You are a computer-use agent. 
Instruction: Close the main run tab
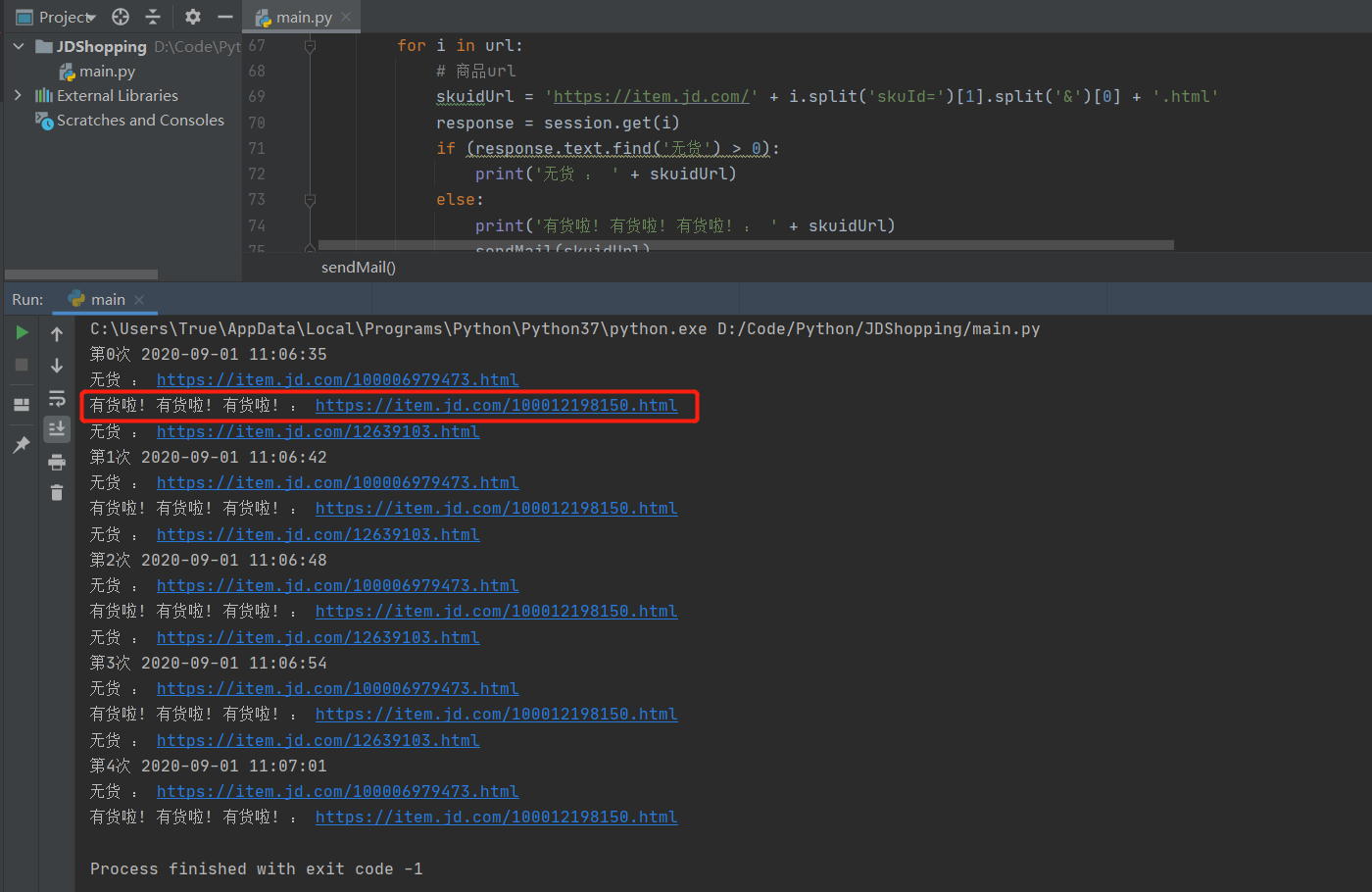(x=139, y=299)
